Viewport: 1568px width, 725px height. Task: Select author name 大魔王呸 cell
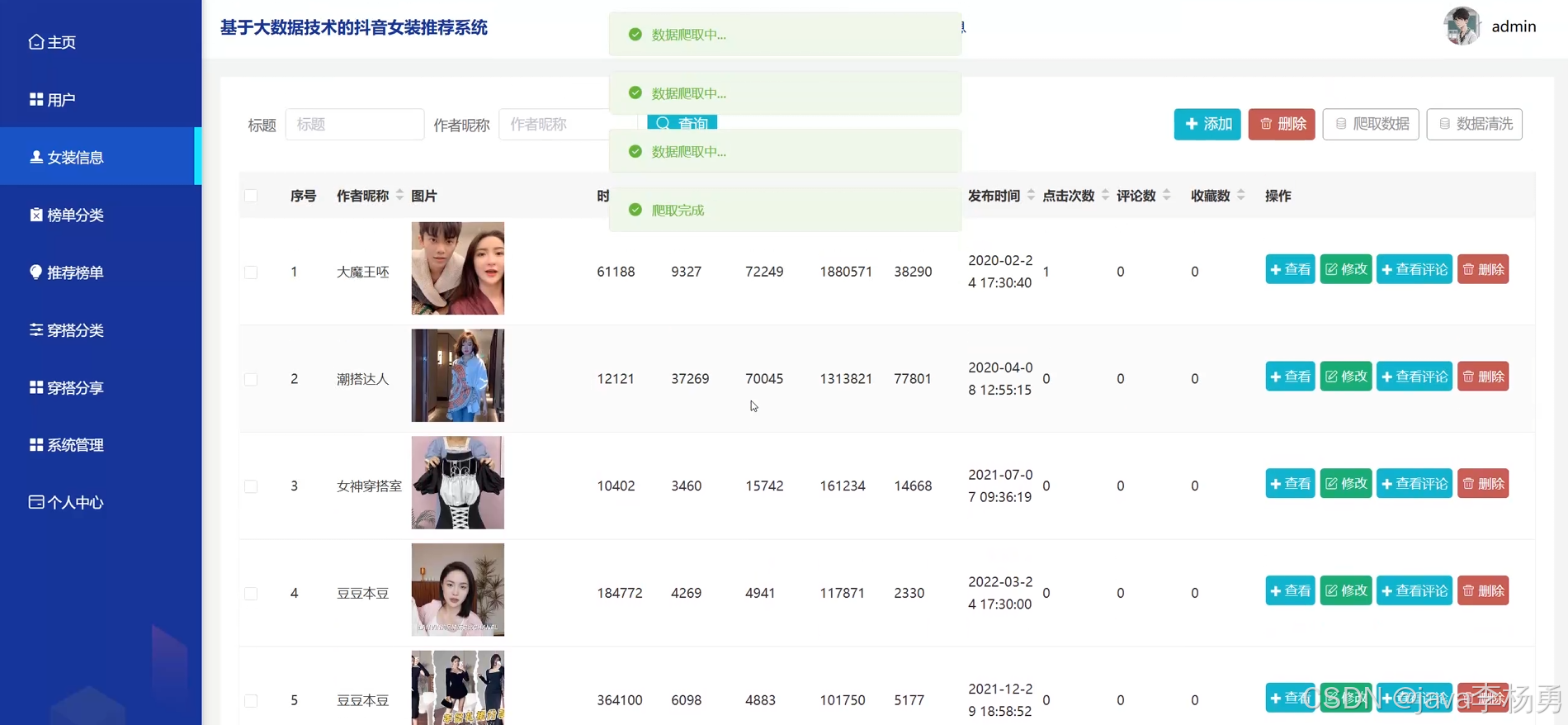(x=362, y=272)
